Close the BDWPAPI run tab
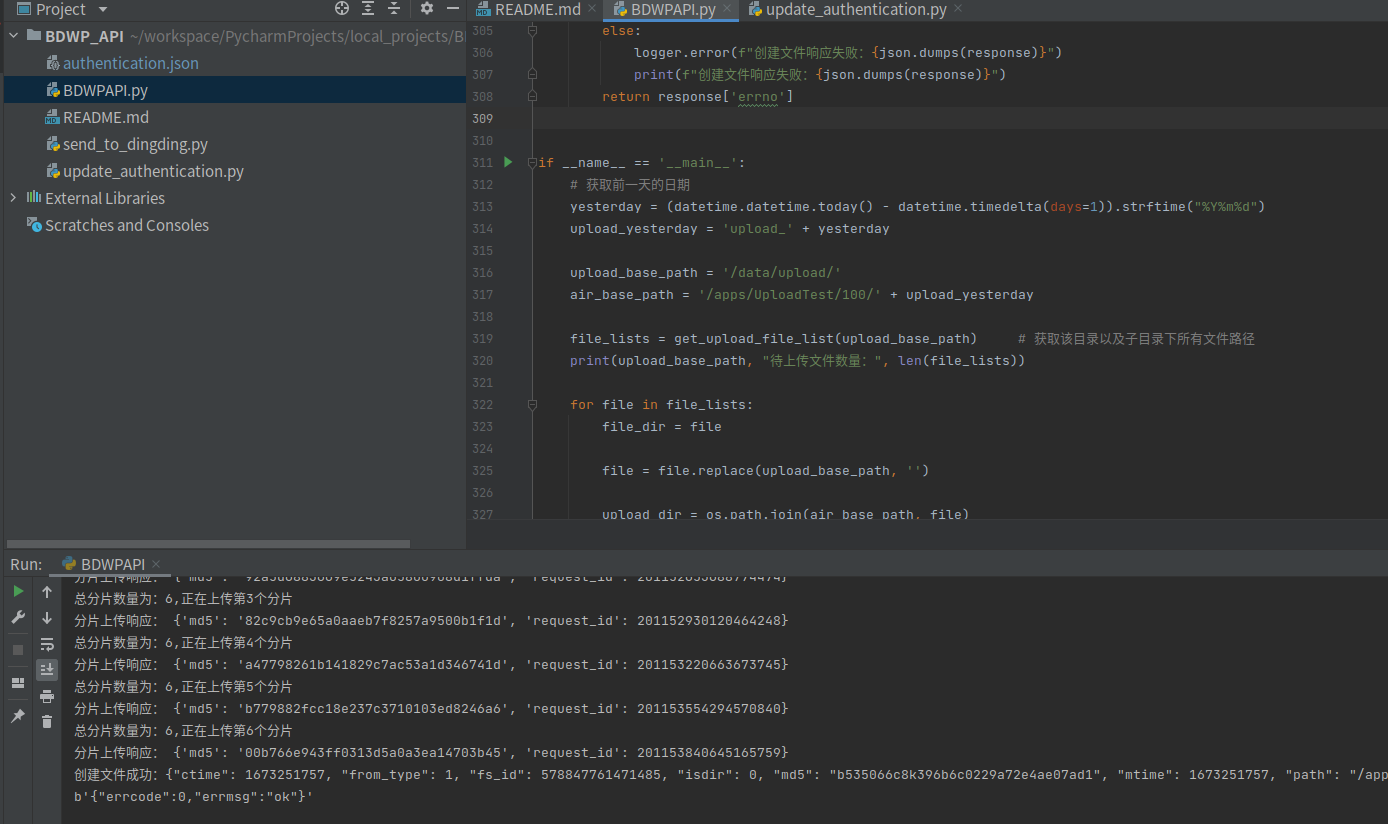 point(155,565)
